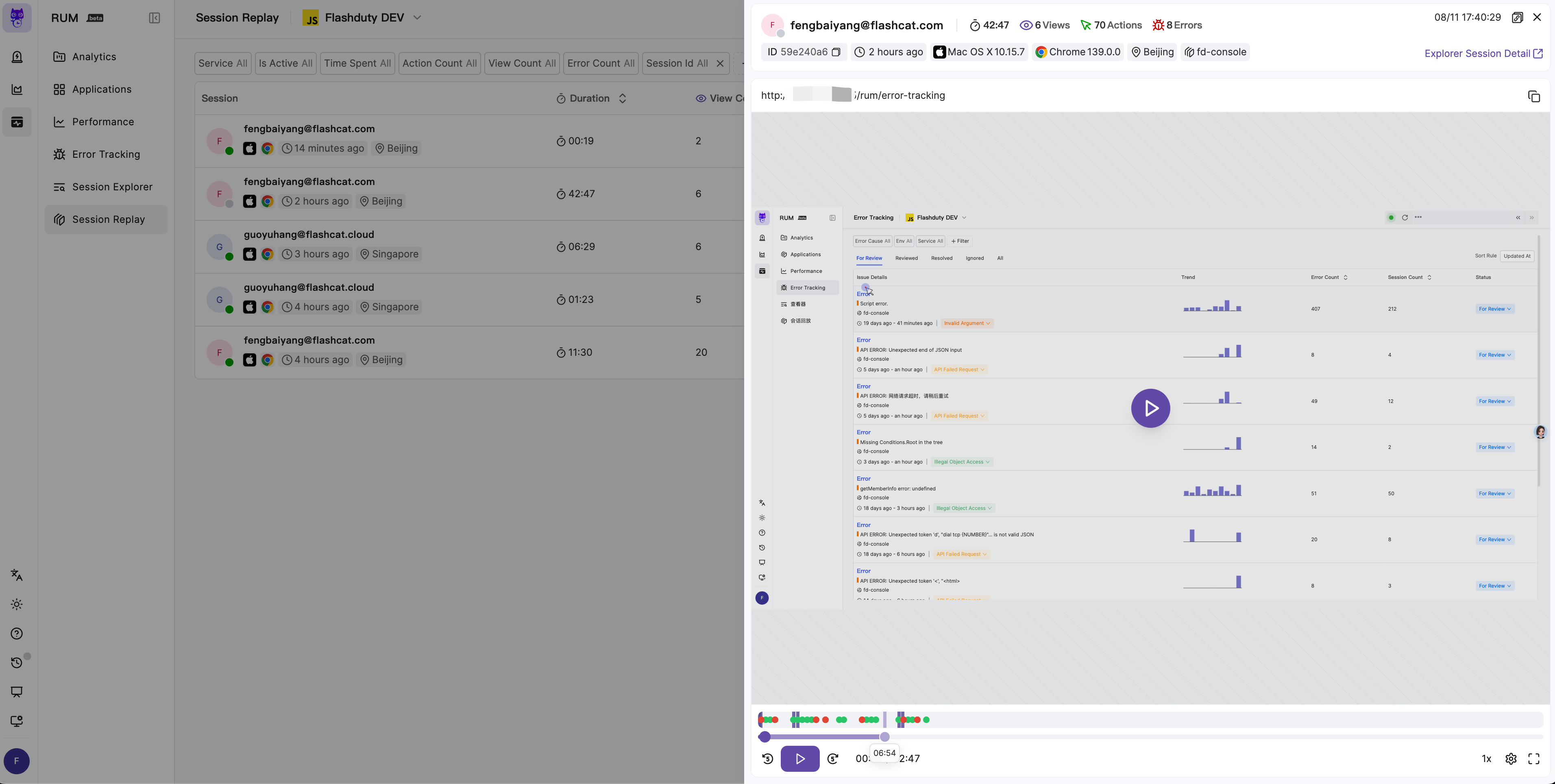This screenshot has height=784, width=1555.
Task: Open the Error Count All filter
Action: point(601,63)
